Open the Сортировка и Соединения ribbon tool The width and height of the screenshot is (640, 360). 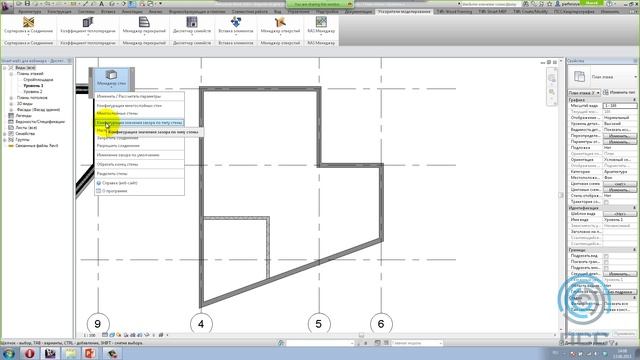[29, 27]
